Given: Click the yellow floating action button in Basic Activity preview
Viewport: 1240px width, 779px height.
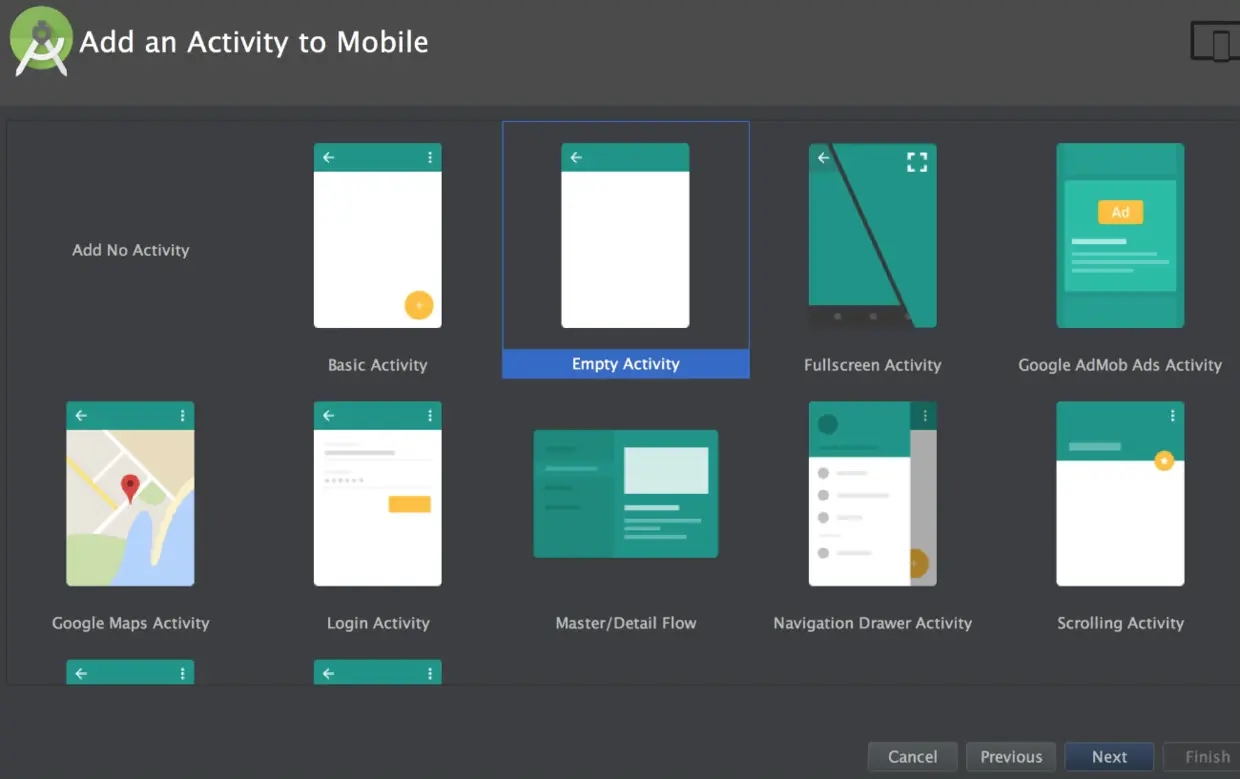Looking at the screenshot, I should 419,305.
